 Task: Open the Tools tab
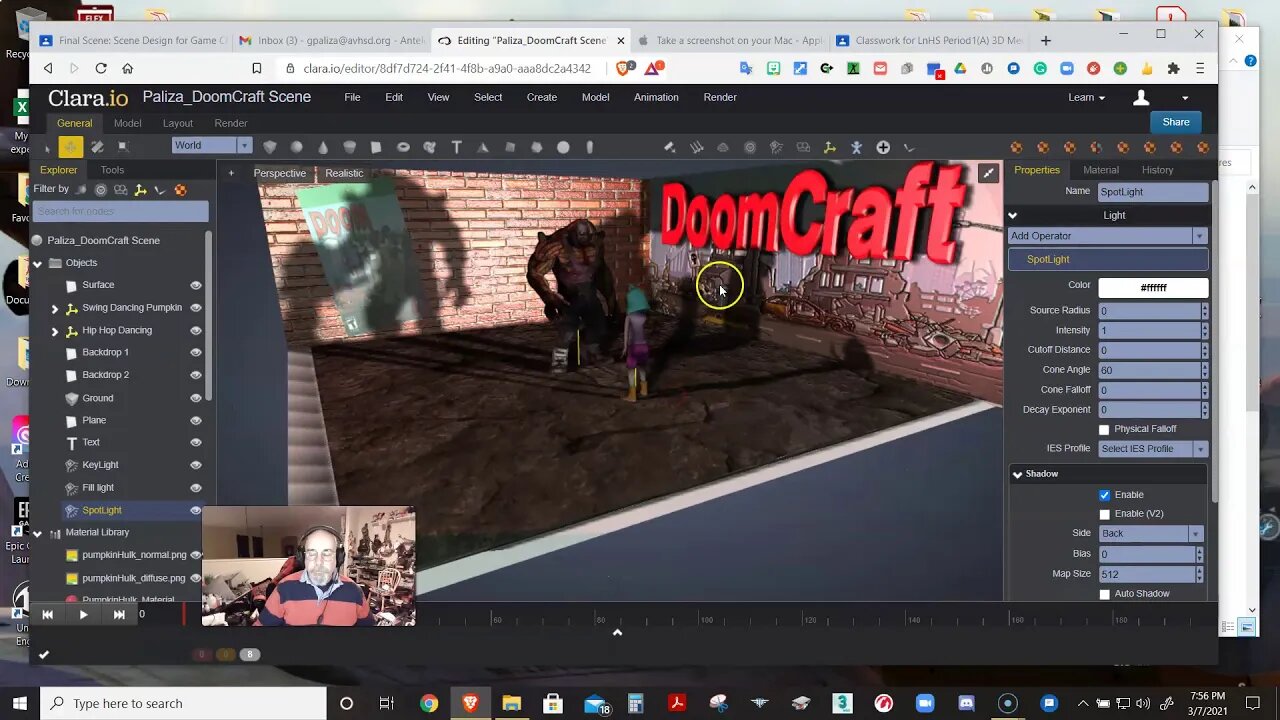[x=112, y=170]
